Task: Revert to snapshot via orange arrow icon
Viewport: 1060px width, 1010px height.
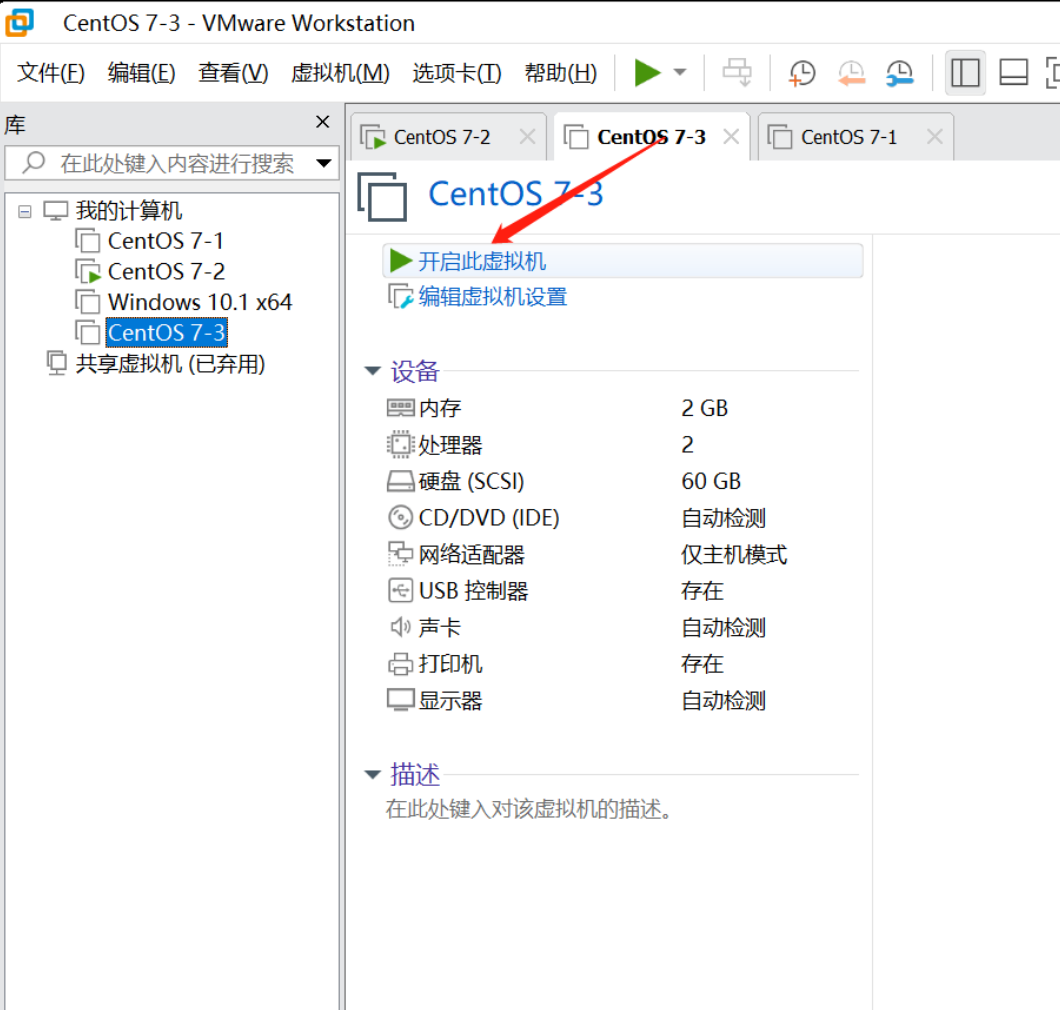Action: click(851, 73)
